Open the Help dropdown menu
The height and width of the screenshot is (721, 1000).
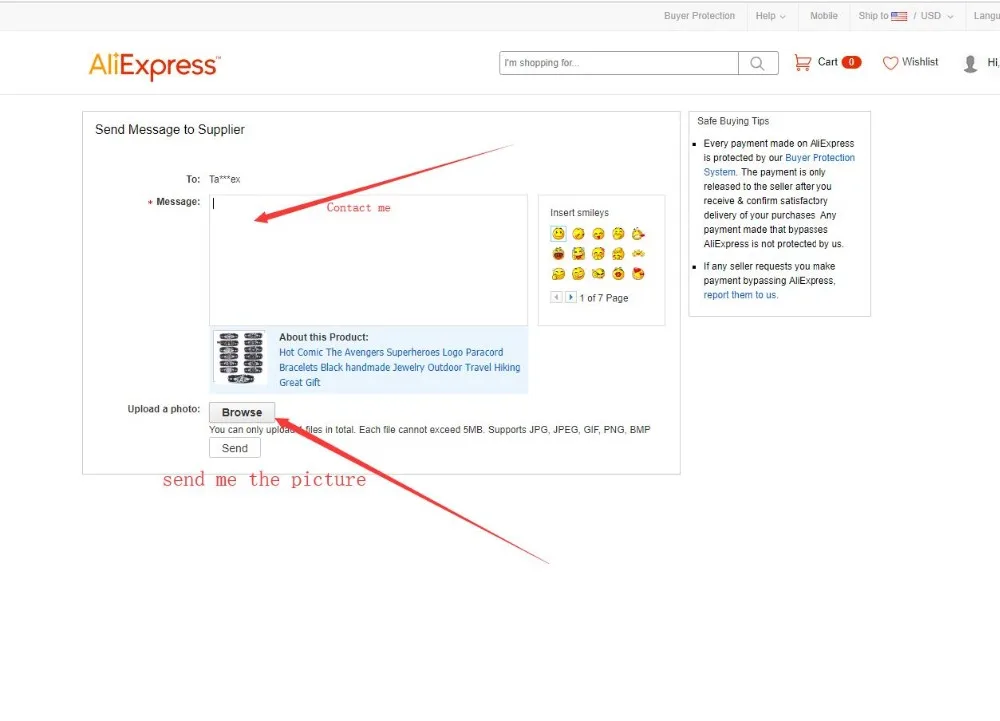coord(770,16)
